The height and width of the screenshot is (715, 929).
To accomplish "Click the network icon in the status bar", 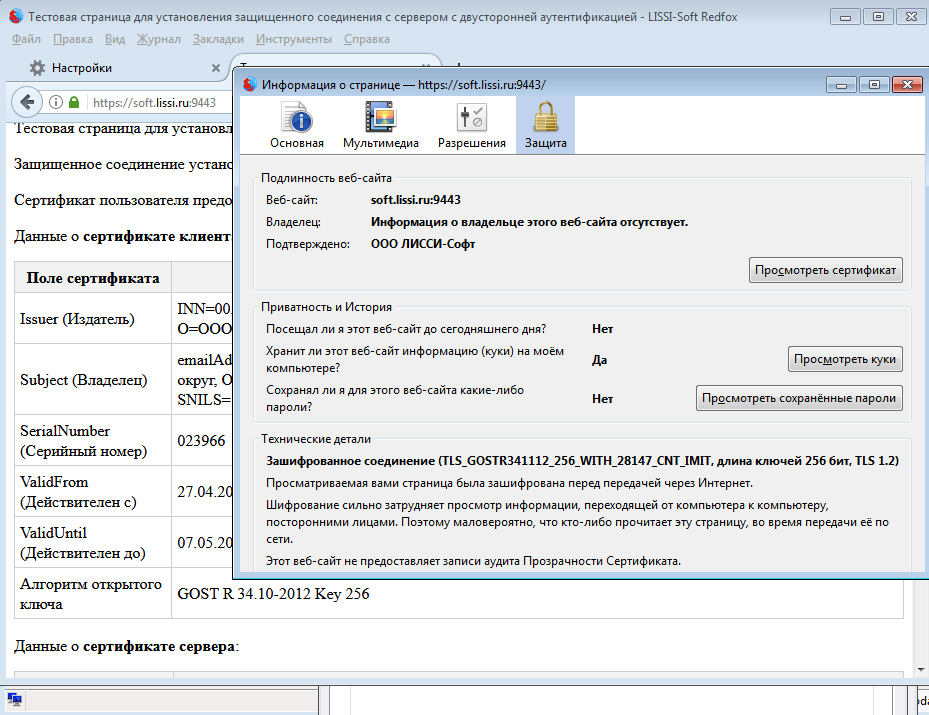I will (15, 700).
